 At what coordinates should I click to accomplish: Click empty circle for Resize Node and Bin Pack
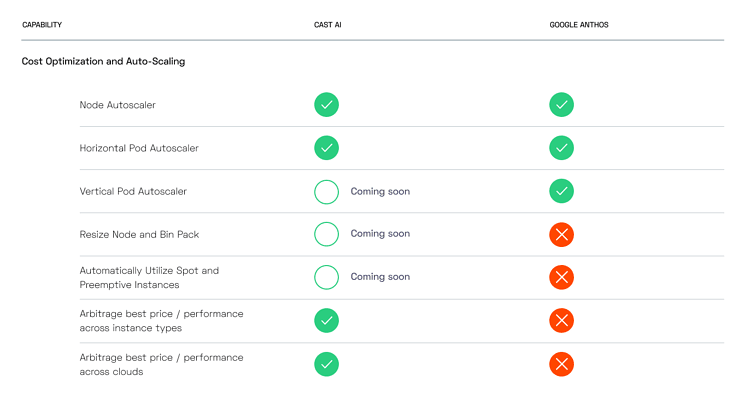pos(326,234)
